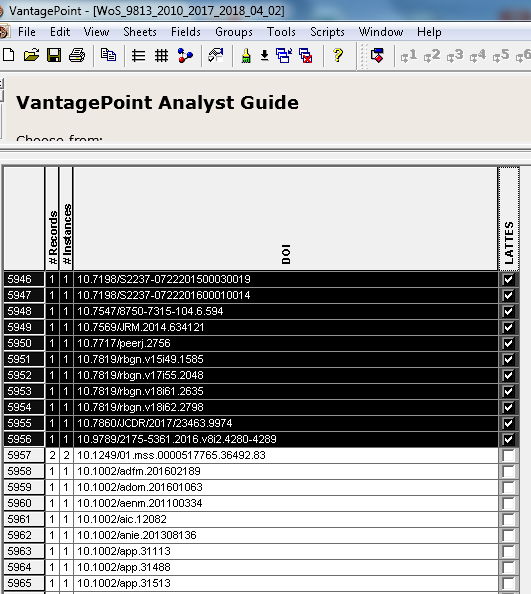Open the Sheets menu
531x594 pixels.
(140, 32)
